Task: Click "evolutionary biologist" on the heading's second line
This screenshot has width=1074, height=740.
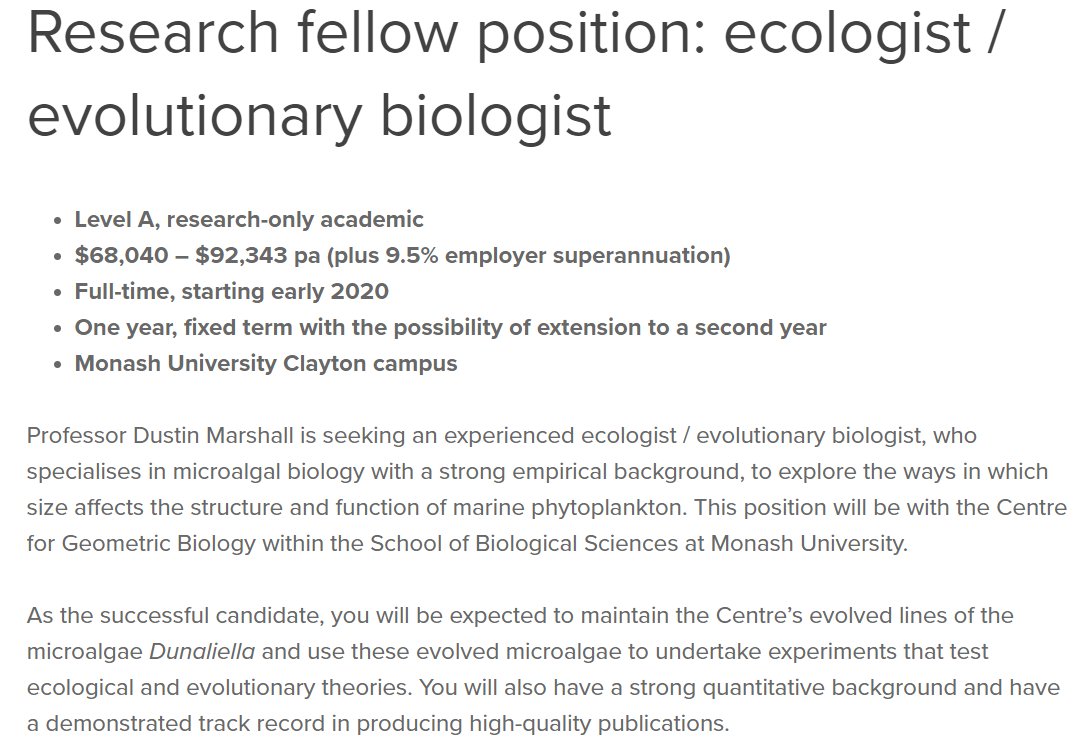Action: 319,114
